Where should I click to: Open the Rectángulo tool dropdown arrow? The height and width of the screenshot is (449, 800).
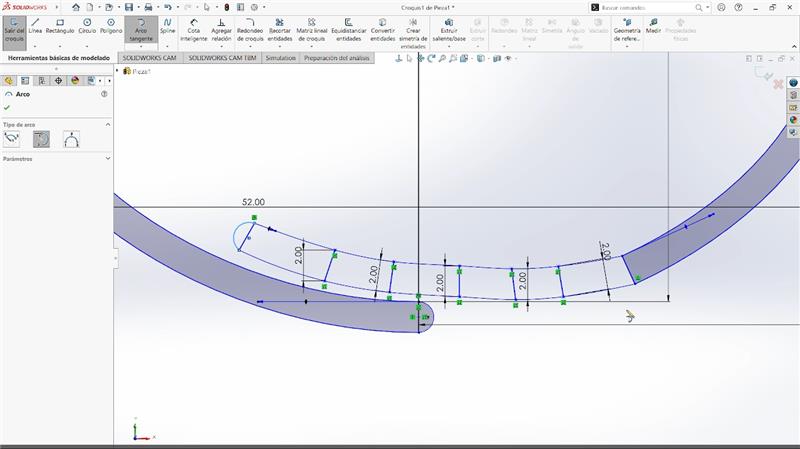[x=60, y=46]
